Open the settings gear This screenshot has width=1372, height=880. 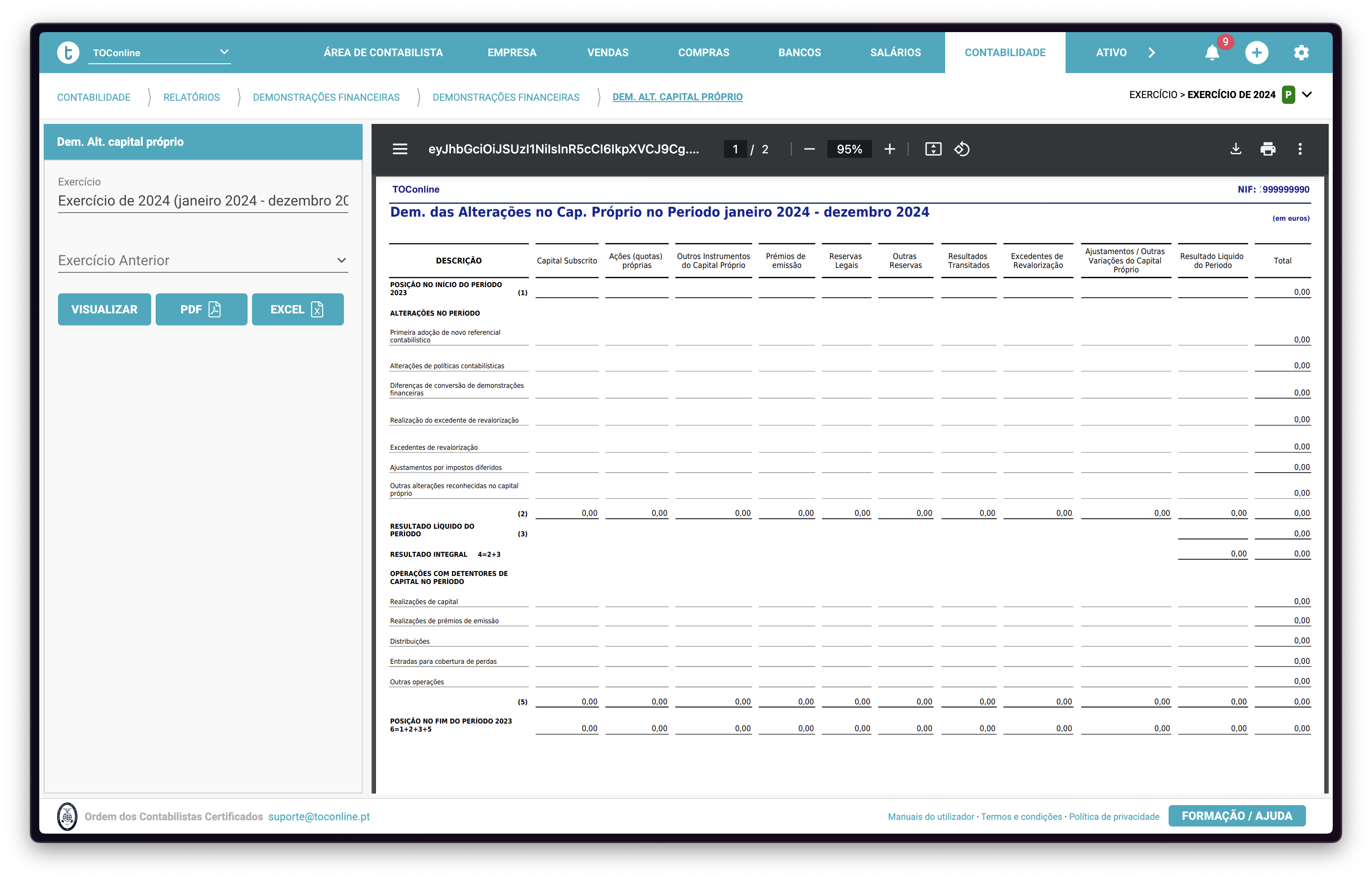[x=1301, y=53]
